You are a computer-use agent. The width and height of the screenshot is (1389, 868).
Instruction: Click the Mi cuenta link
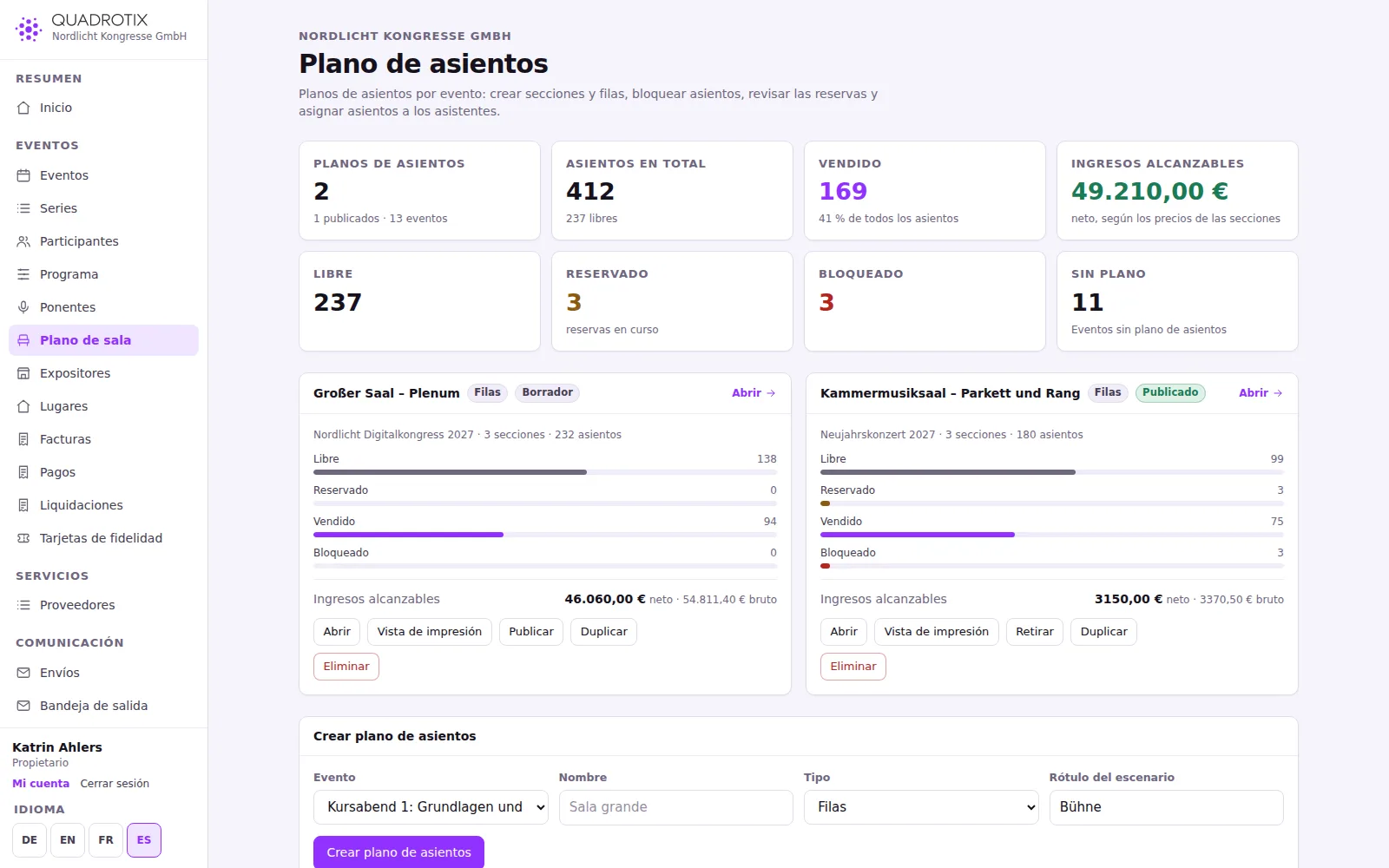click(x=41, y=784)
